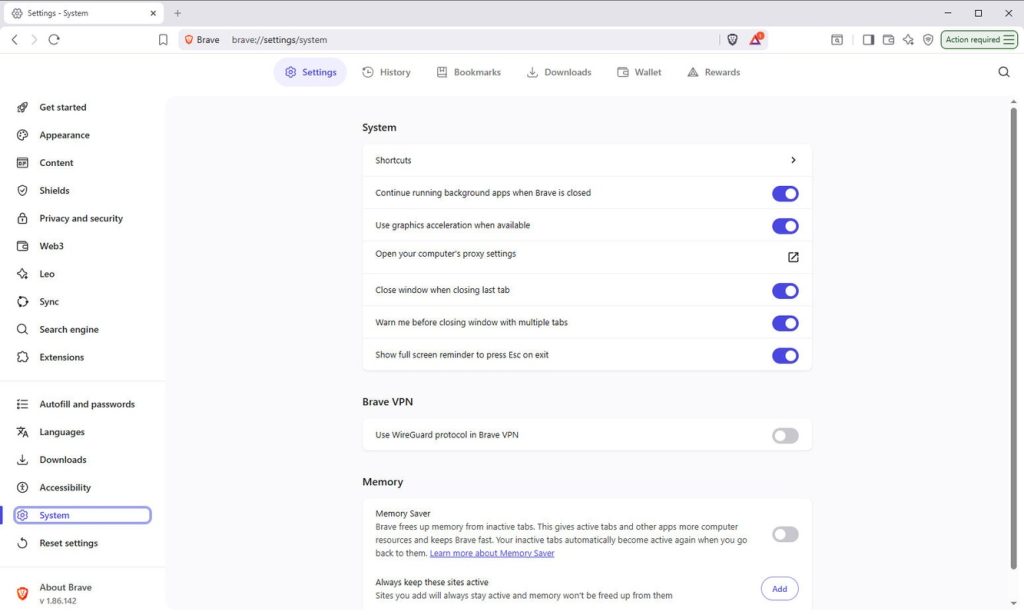
Task: Open a new tab with plus button
Action: point(178,13)
